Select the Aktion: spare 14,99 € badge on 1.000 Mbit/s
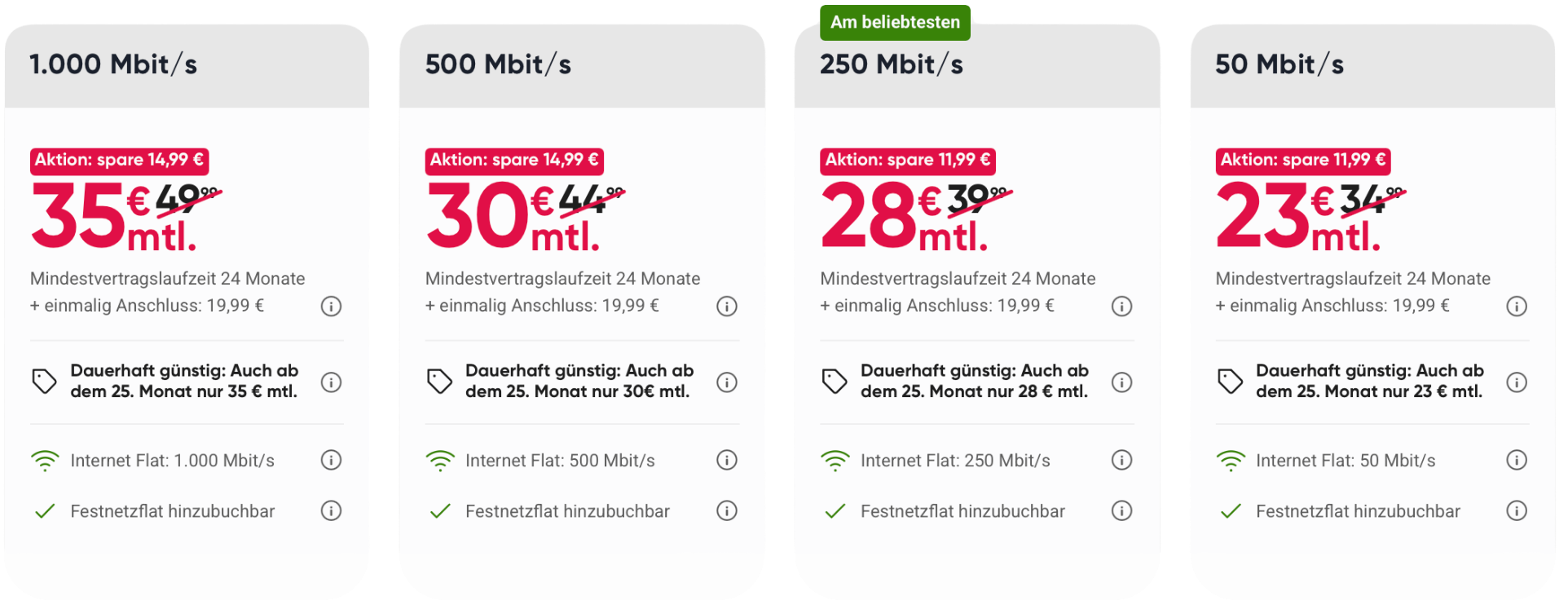Viewport: 1568px width, 614px height. (x=119, y=161)
